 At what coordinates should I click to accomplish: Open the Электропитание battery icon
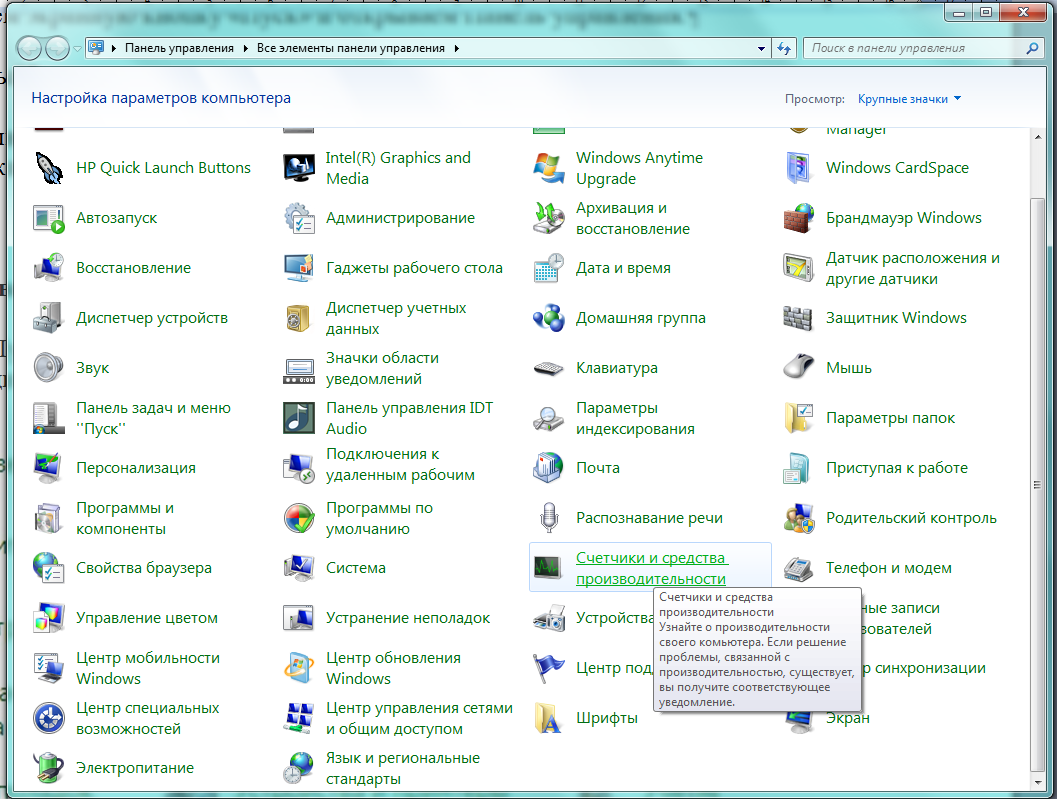point(48,768)
